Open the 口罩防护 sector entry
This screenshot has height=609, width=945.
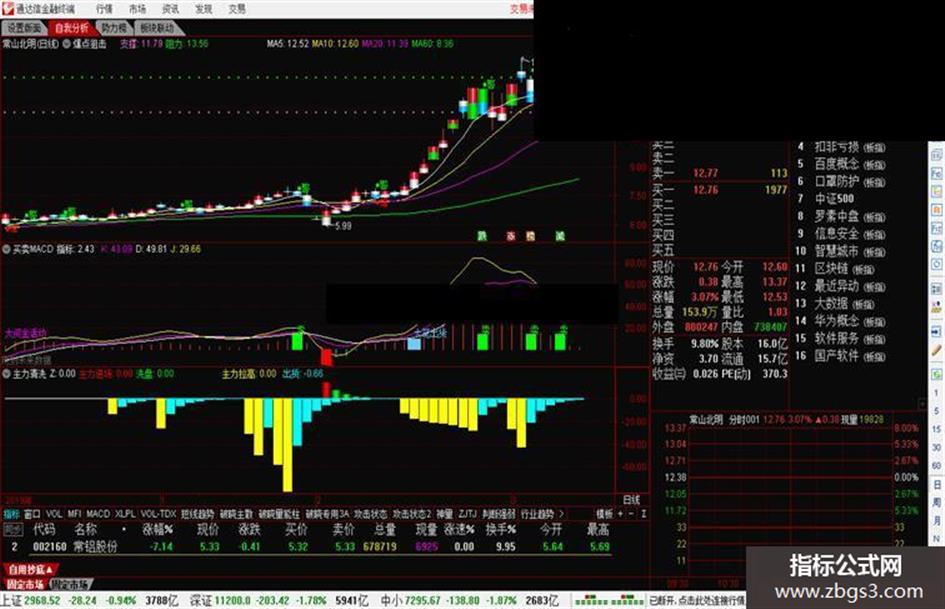[850, 181]
